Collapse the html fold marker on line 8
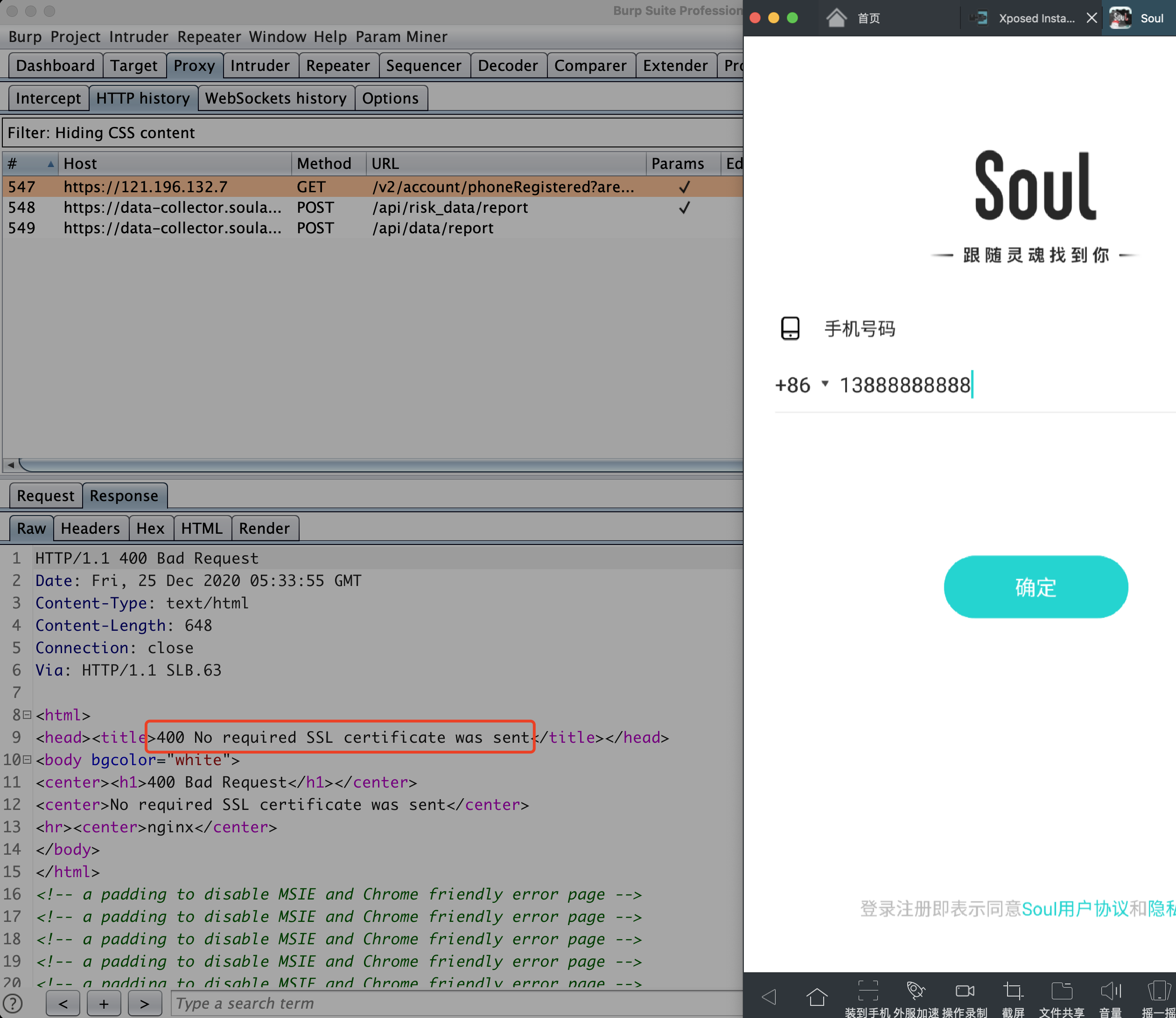The height and width of the screenshot is (1018, 1176). [x=27, y=715]
